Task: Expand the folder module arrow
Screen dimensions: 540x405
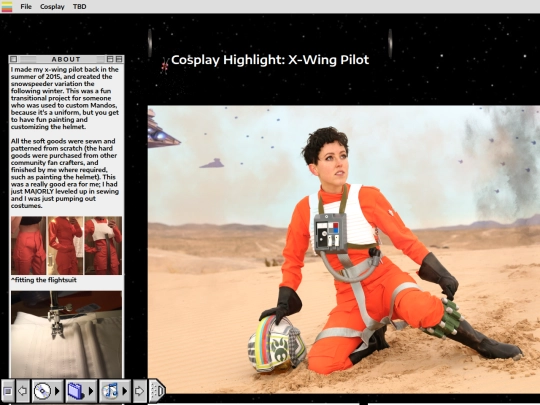Action: 91,391
